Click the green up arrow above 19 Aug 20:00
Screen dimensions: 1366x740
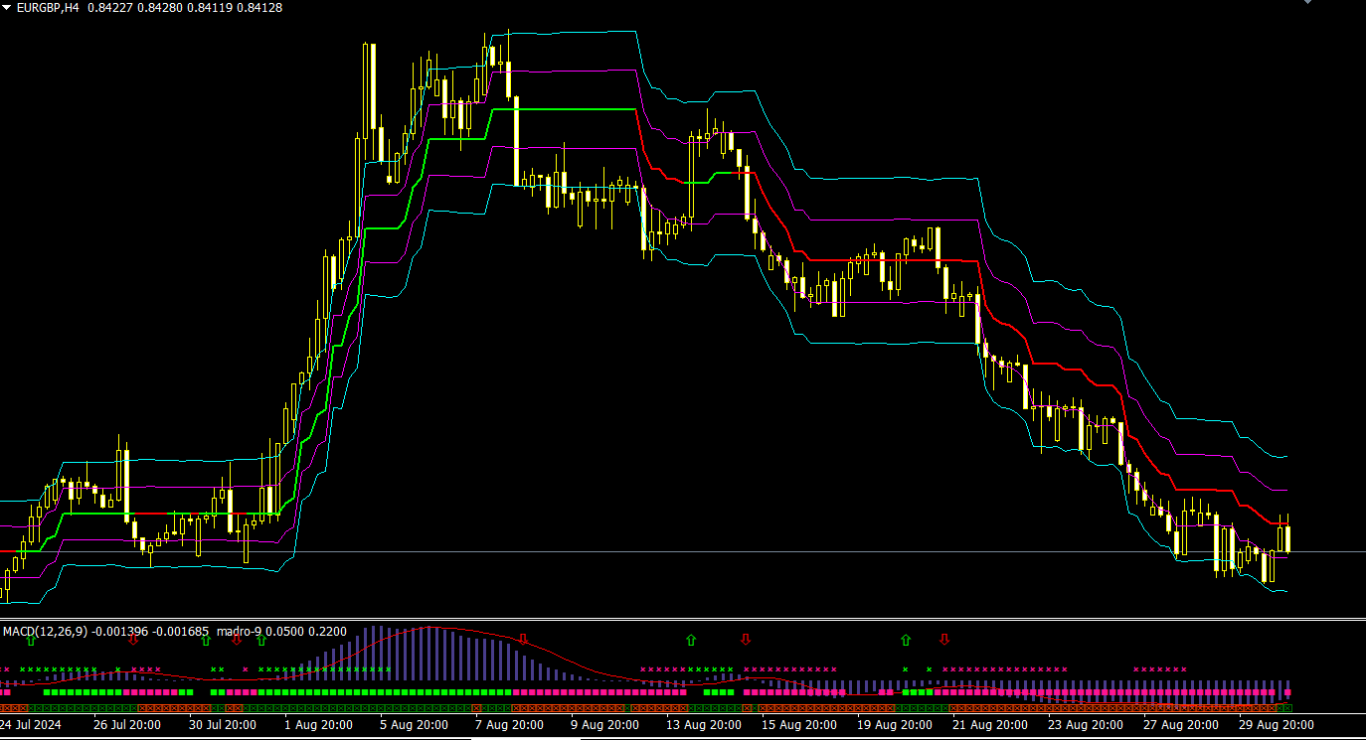[906, 639]
